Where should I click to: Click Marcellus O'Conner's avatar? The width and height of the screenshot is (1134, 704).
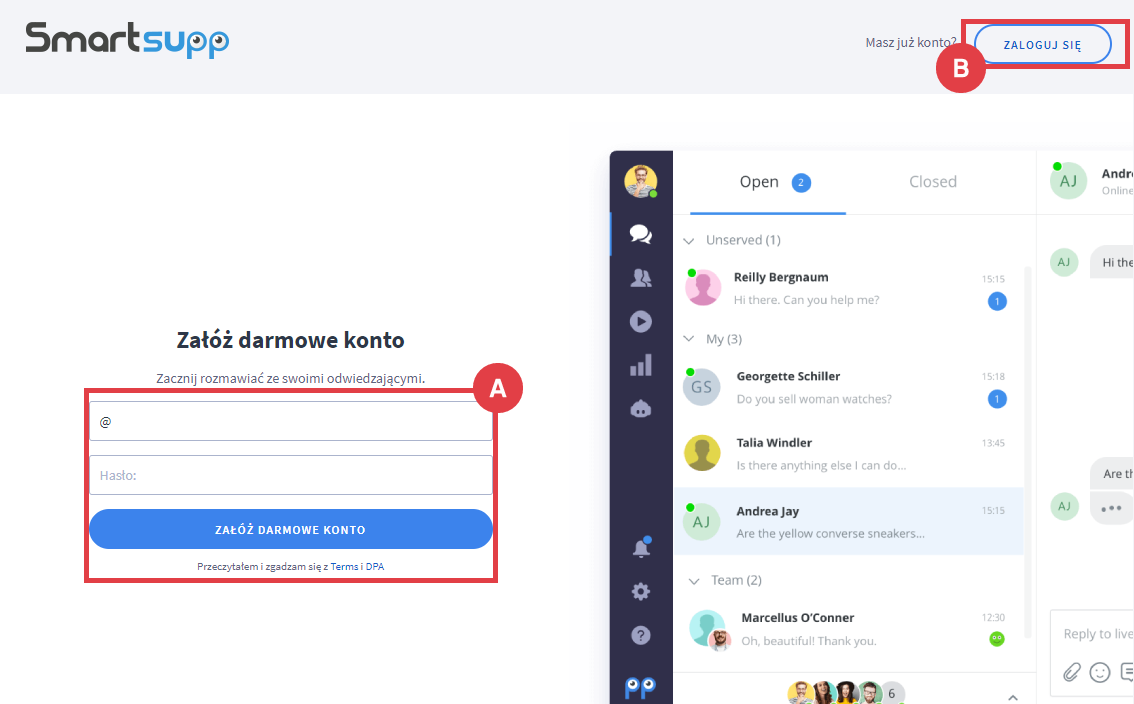[707, 628]
